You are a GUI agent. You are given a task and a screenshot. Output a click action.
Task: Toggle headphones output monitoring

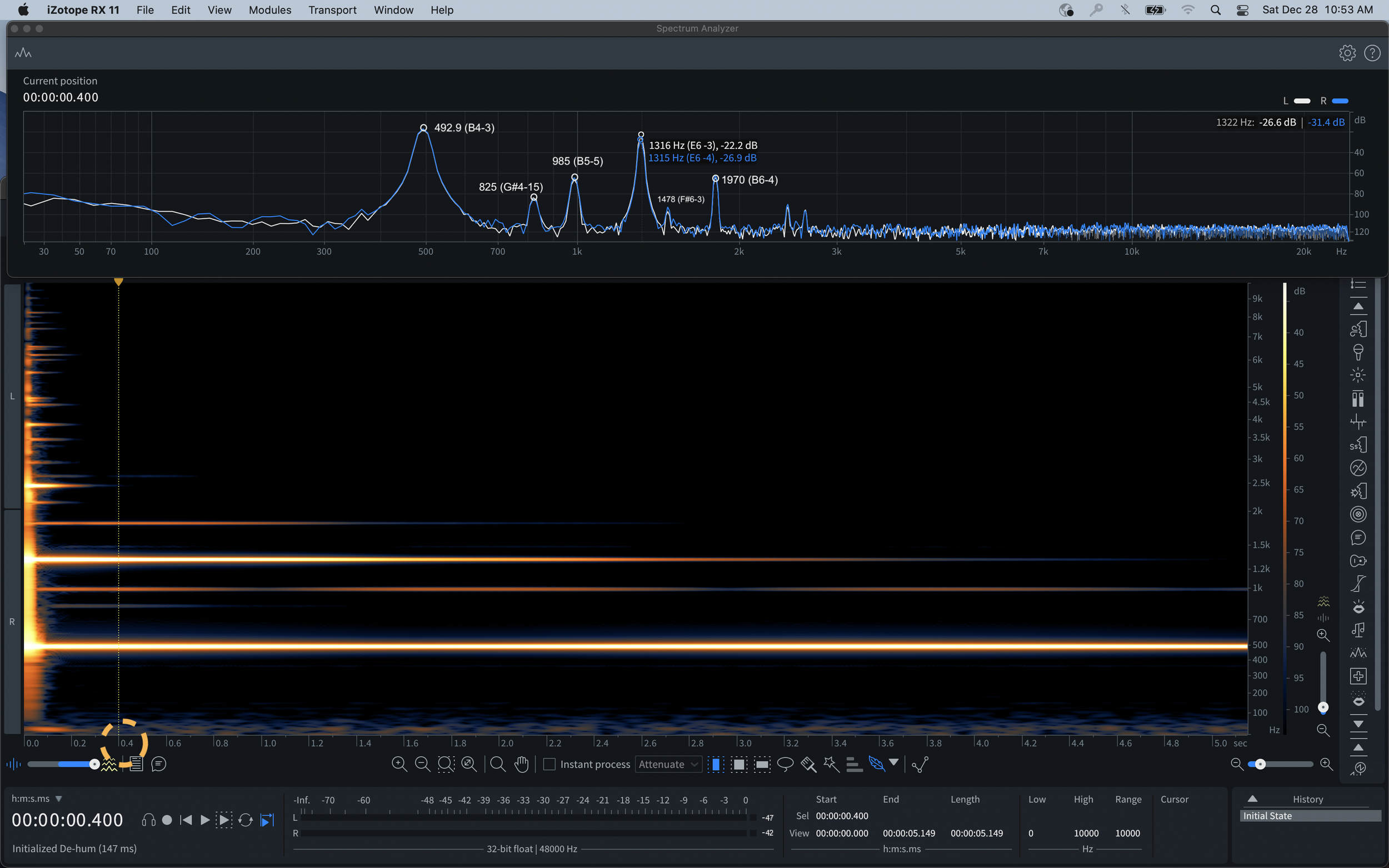point(148,820)
